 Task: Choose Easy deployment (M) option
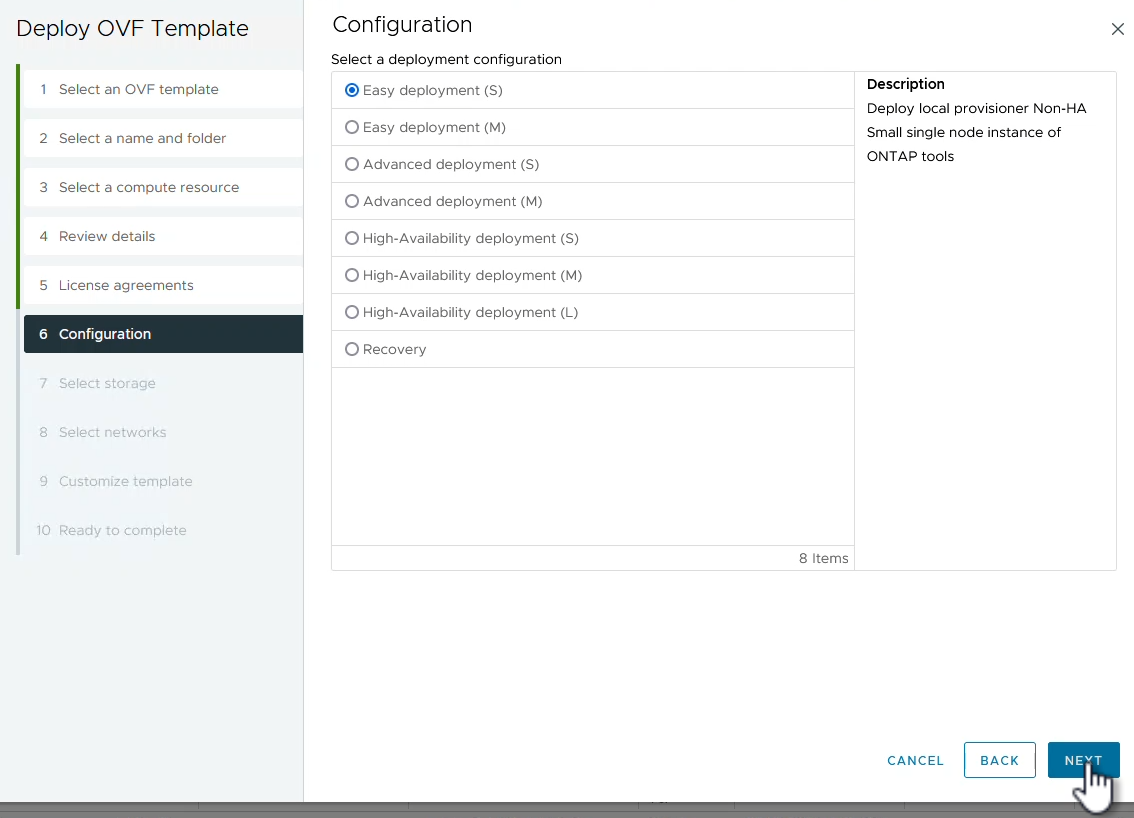coord(352,127)
